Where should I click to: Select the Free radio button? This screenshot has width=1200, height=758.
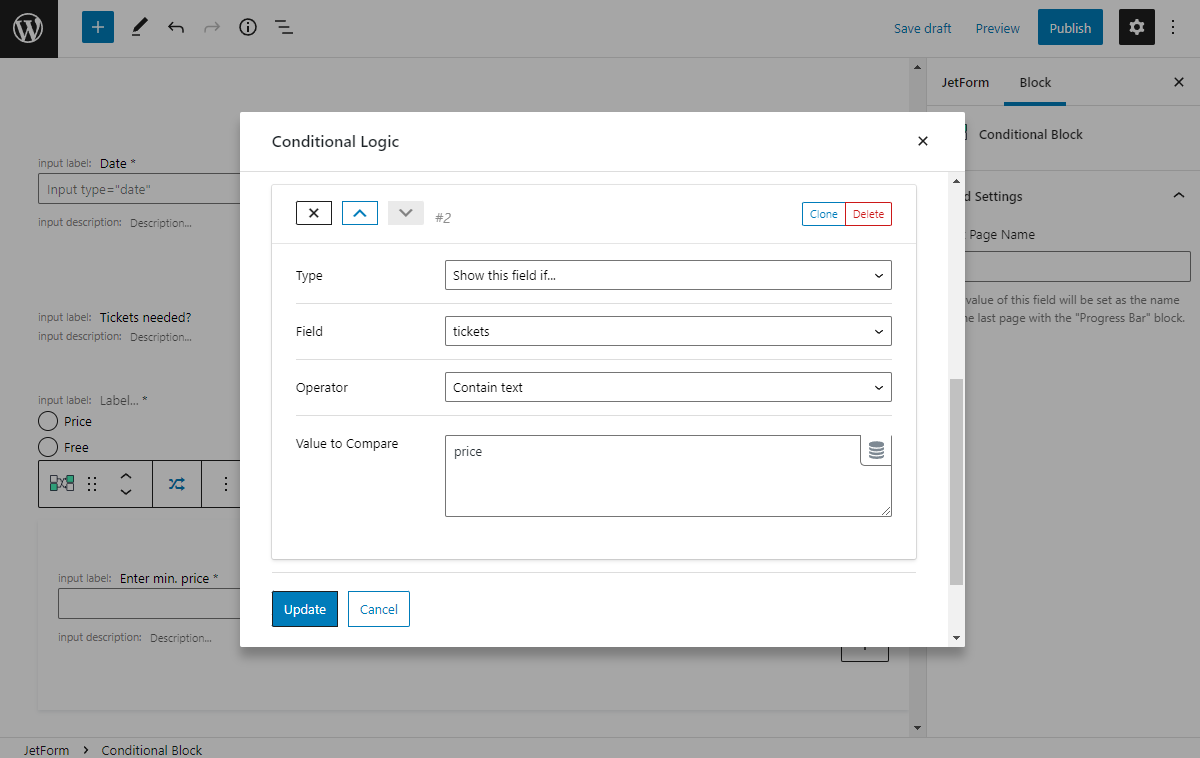click(47, 447)
